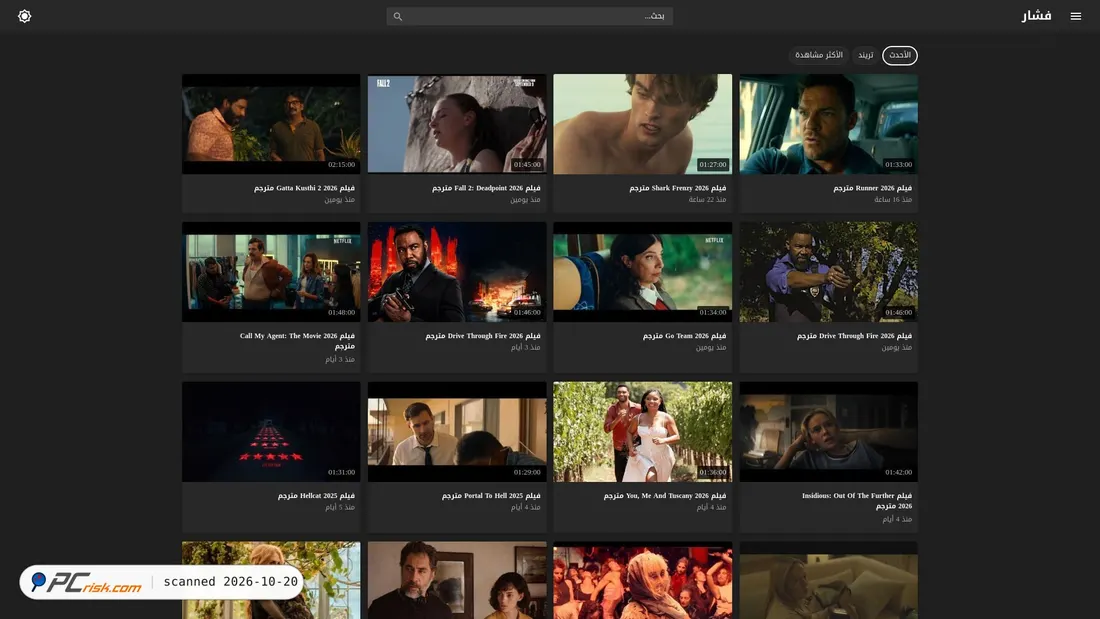Focus the search input field
Viewport: 1100px width, 619px height.
530,16
